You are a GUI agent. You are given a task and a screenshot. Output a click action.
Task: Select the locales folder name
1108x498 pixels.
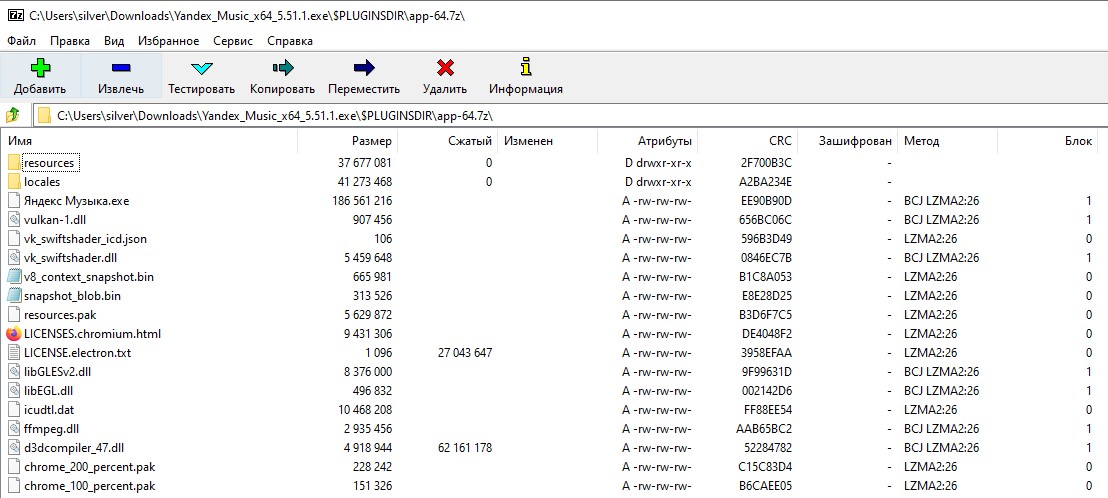[x=42, y=182]
